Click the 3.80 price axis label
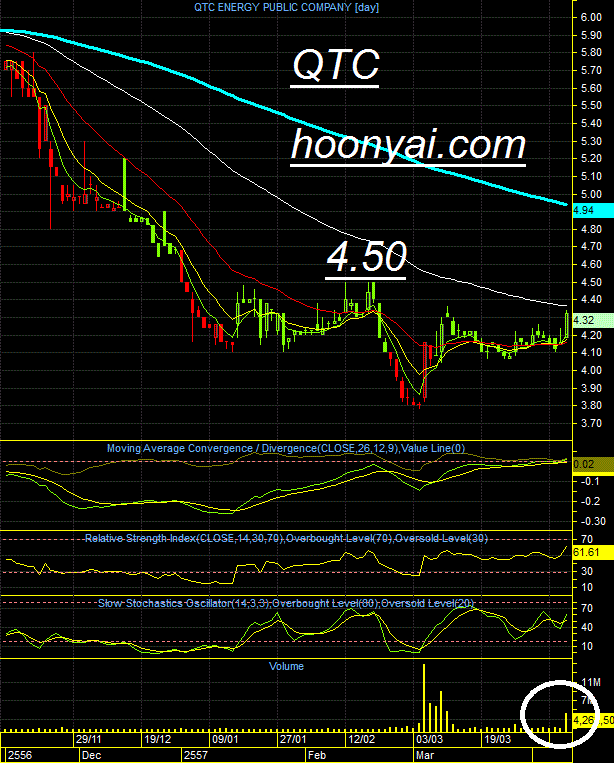Viewport: 614px width, 763px height. (591, 405)
